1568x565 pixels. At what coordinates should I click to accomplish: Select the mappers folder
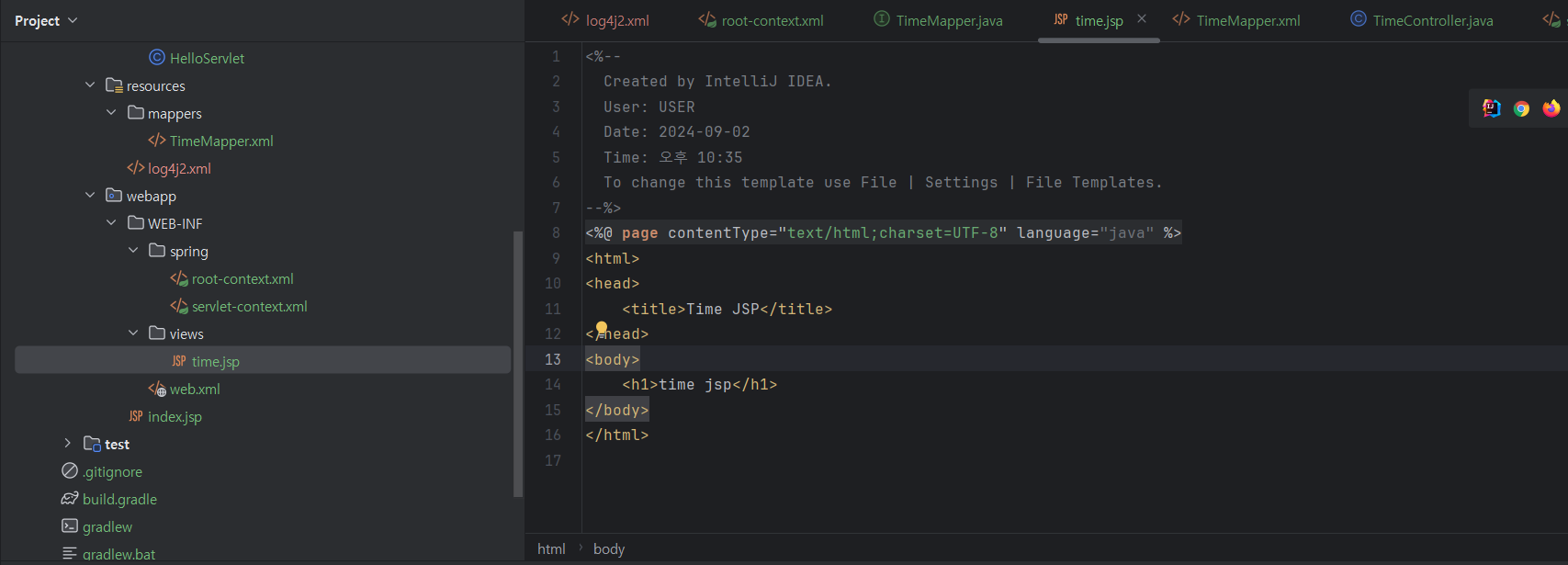point(175,113)
